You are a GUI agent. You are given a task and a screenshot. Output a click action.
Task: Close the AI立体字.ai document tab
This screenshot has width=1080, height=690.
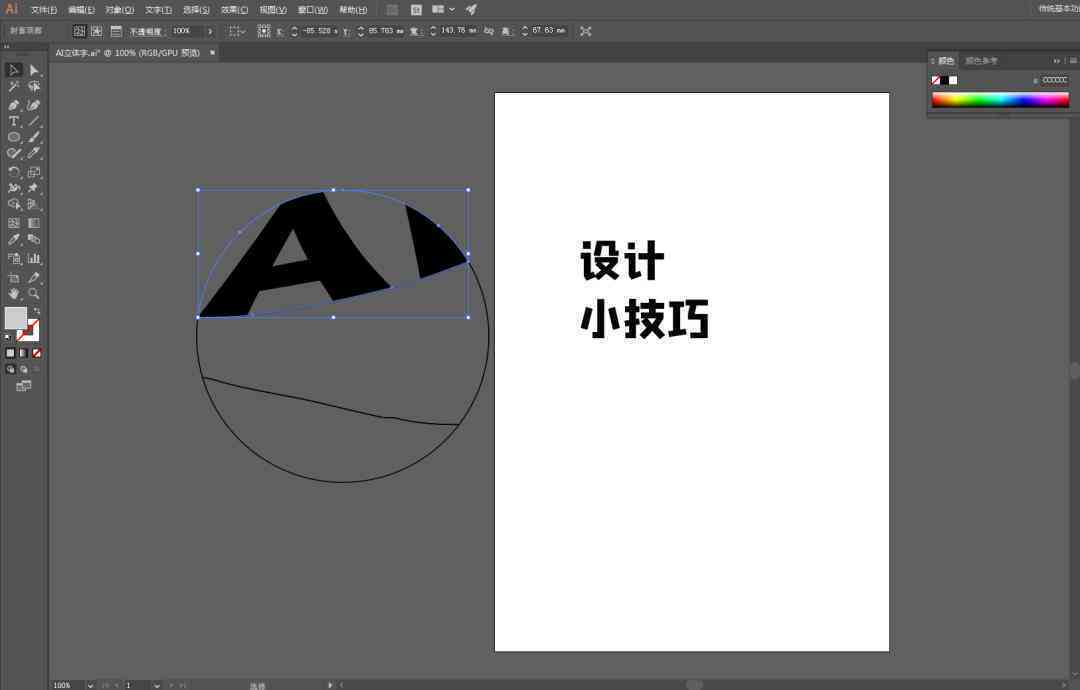pyautogui.click(x=212, y=52)
